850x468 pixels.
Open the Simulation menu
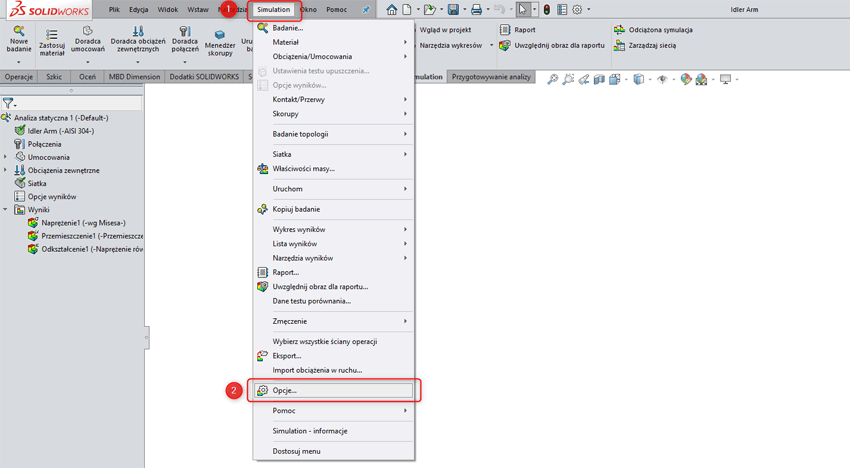273,9
